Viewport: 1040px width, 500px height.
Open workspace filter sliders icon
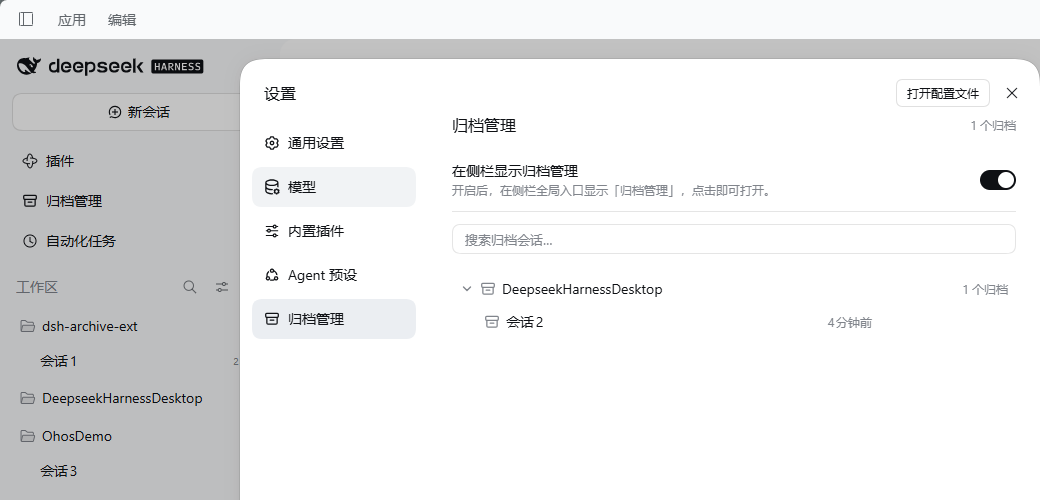click(x=222, y=287)
